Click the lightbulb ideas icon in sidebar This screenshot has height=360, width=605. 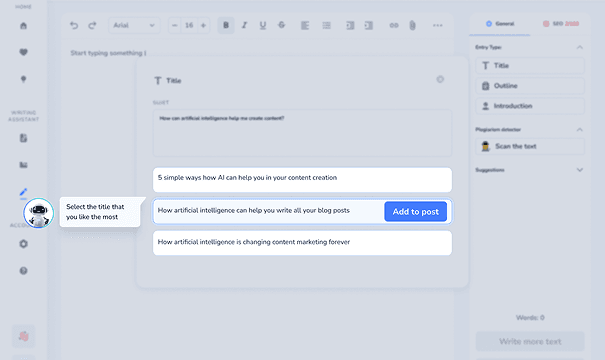pos(24,79)
